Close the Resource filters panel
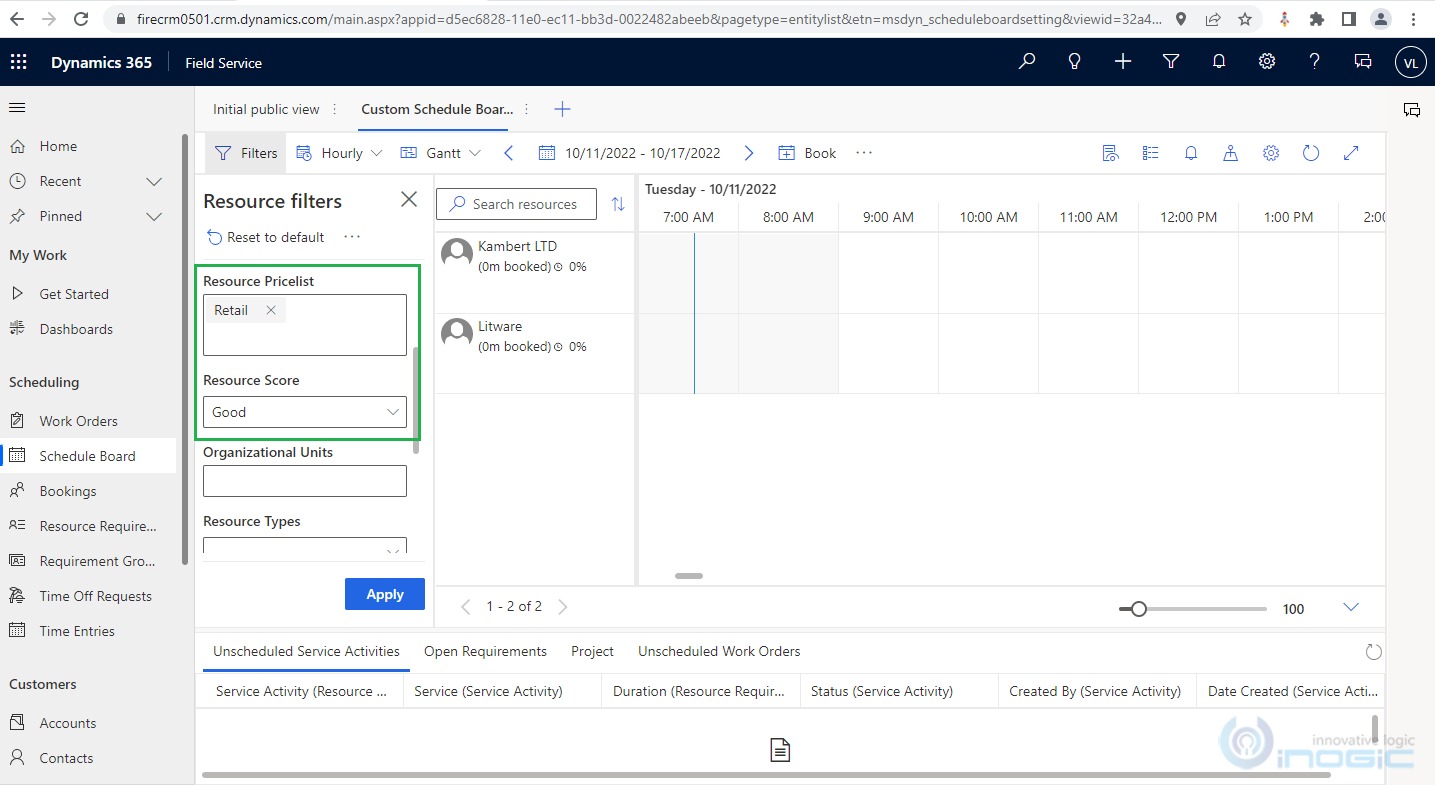The height and width of the screenshot is (785, 1435). point(408,200)
